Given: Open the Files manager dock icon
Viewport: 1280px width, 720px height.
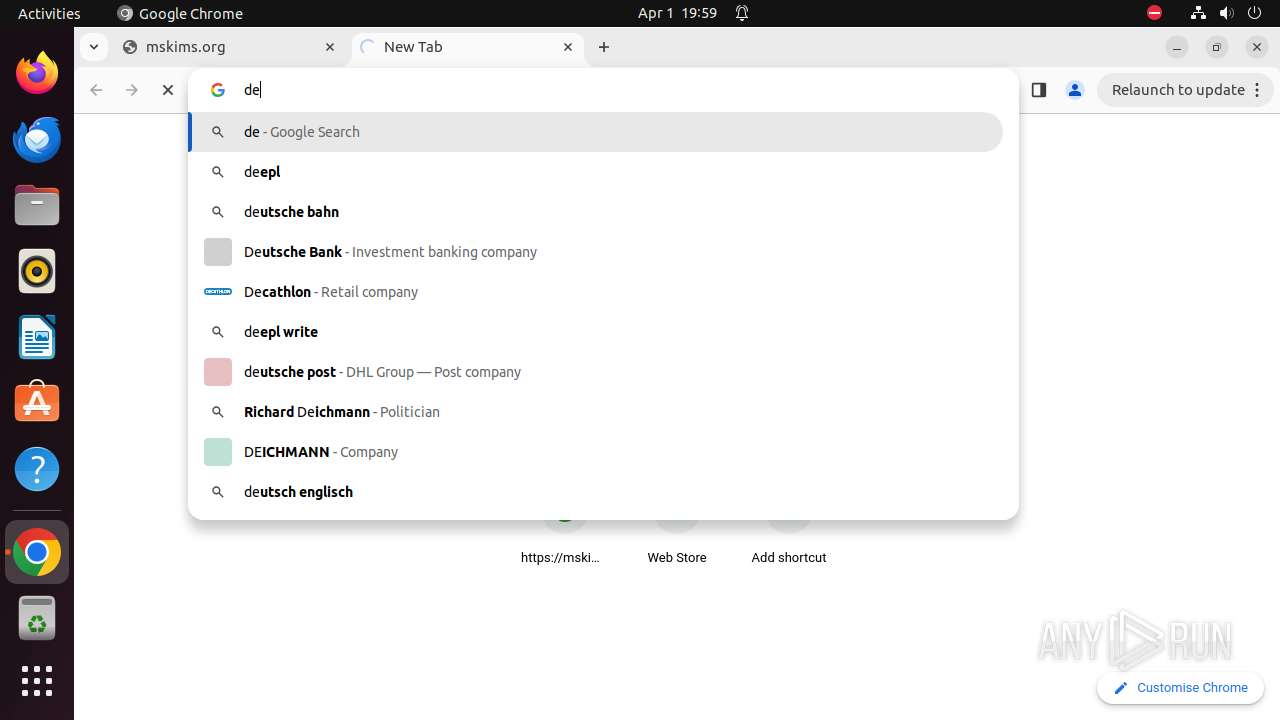Looking at the screenshot, I should pyautogui.click(x=37, y=205).
